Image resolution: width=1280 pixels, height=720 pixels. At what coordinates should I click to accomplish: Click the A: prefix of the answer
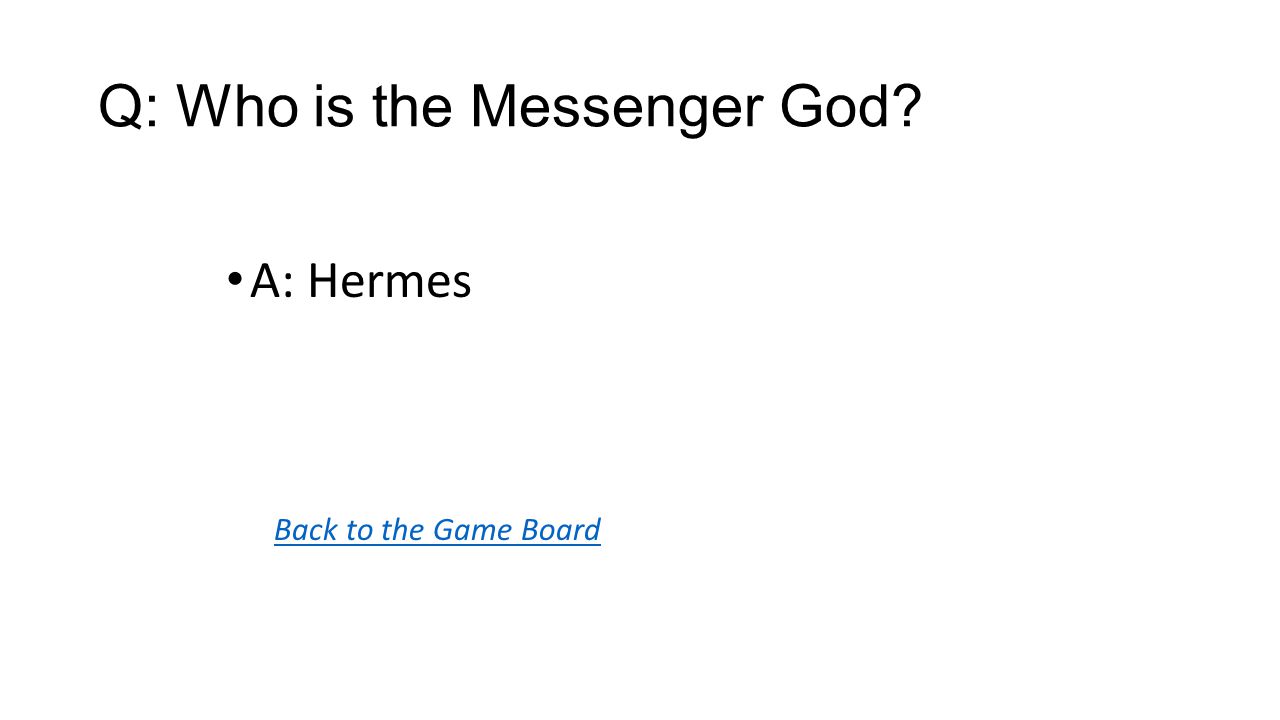(x=270, y=282)
